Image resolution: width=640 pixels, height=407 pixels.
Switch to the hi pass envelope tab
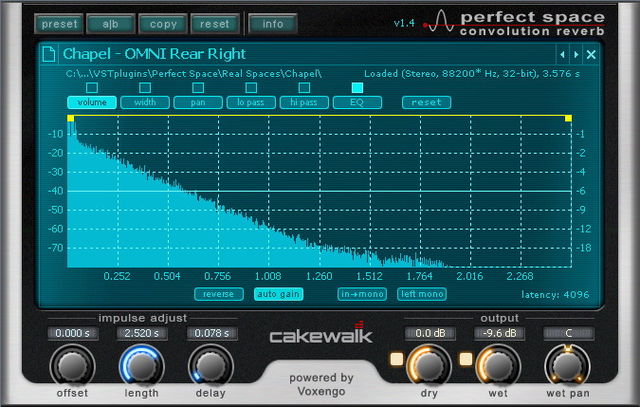click(304, 102)
